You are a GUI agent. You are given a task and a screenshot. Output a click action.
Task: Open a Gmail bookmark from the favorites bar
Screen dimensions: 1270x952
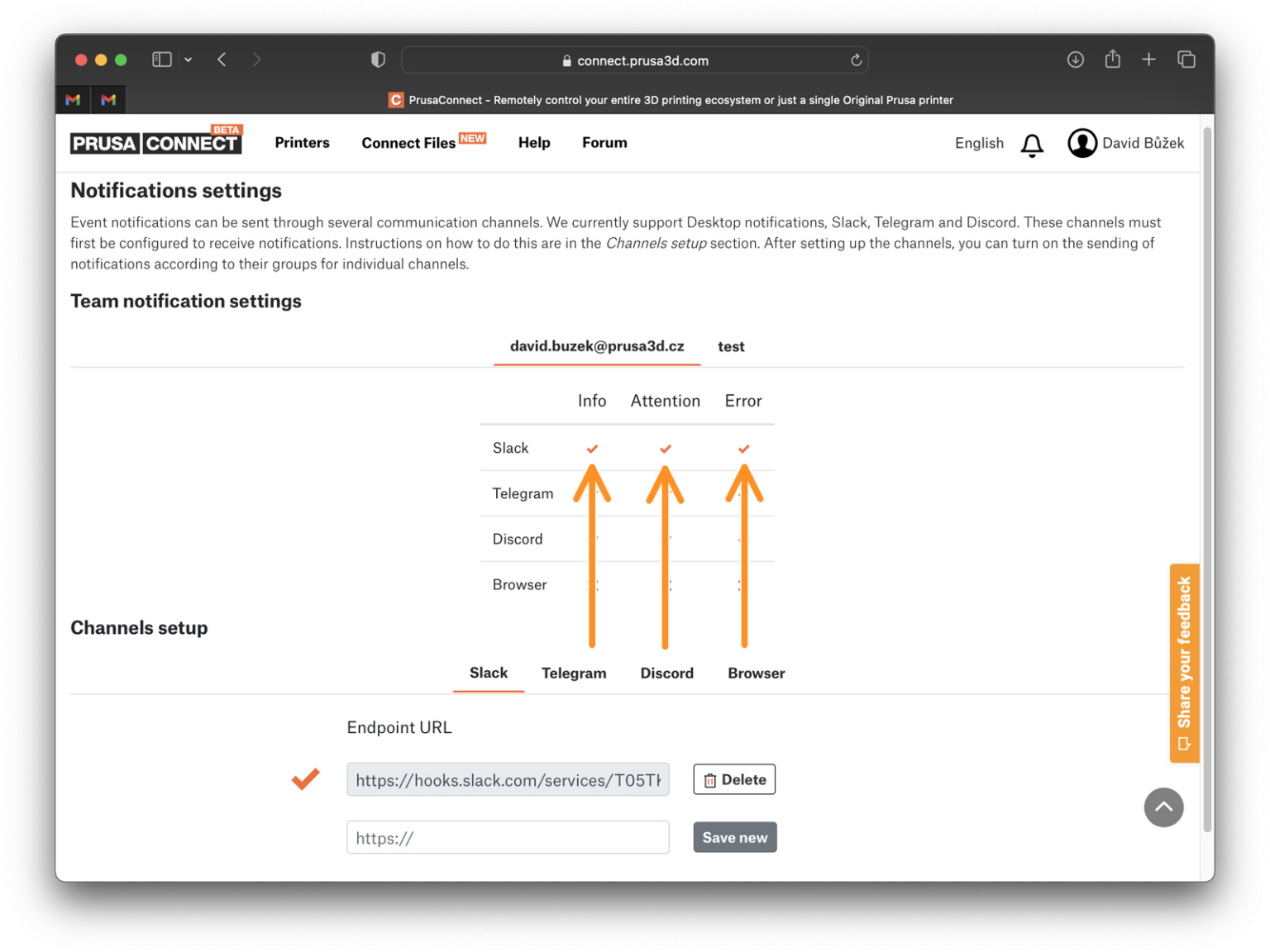pos(73,99)
